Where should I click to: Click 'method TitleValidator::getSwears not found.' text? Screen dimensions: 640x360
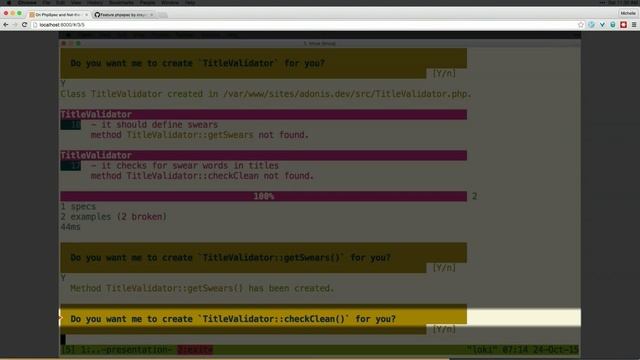pos(200,135)
